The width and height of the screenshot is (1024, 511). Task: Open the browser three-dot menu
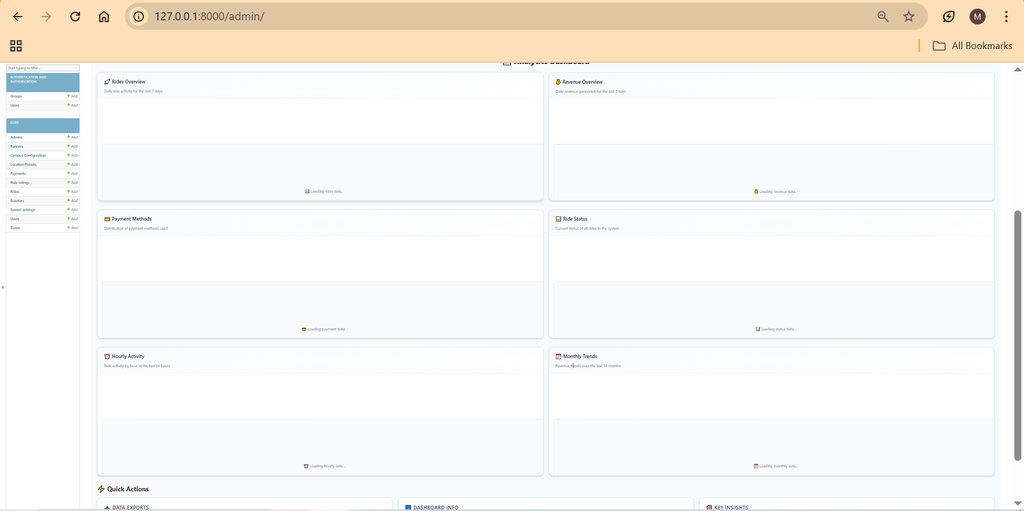[x=1006, y=17]
